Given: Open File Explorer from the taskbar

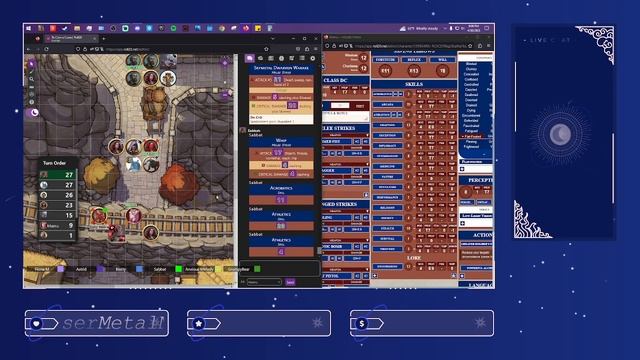Looking at the screenshot, I should pyautogui.click(x=77, y=28).
